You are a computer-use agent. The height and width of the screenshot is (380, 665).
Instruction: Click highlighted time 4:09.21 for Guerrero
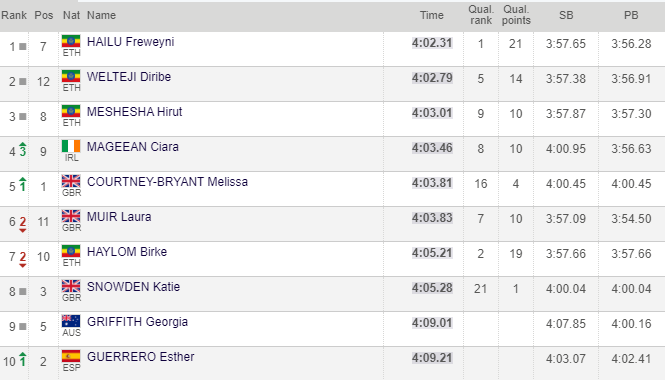click(432, 358)
